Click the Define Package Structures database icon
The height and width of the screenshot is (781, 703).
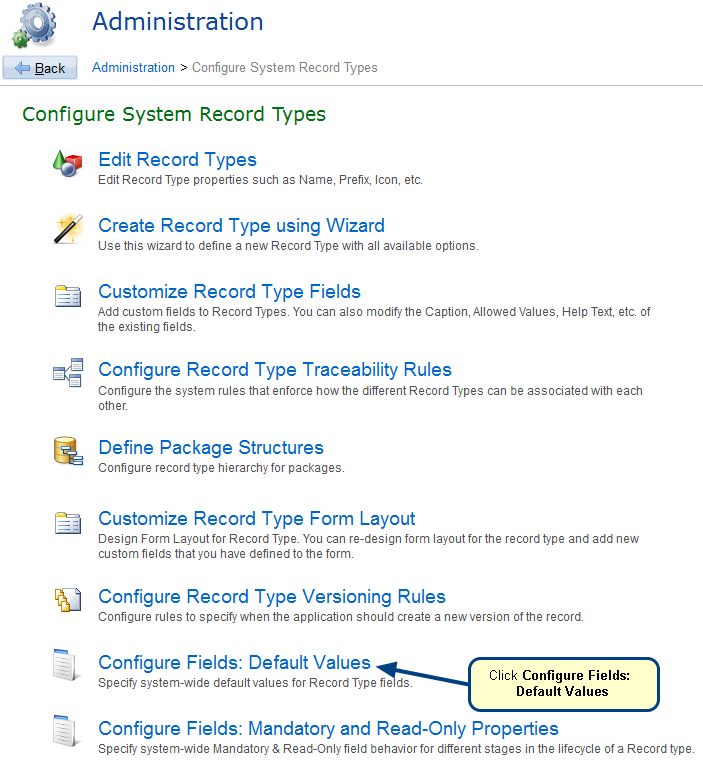[66, 452]
